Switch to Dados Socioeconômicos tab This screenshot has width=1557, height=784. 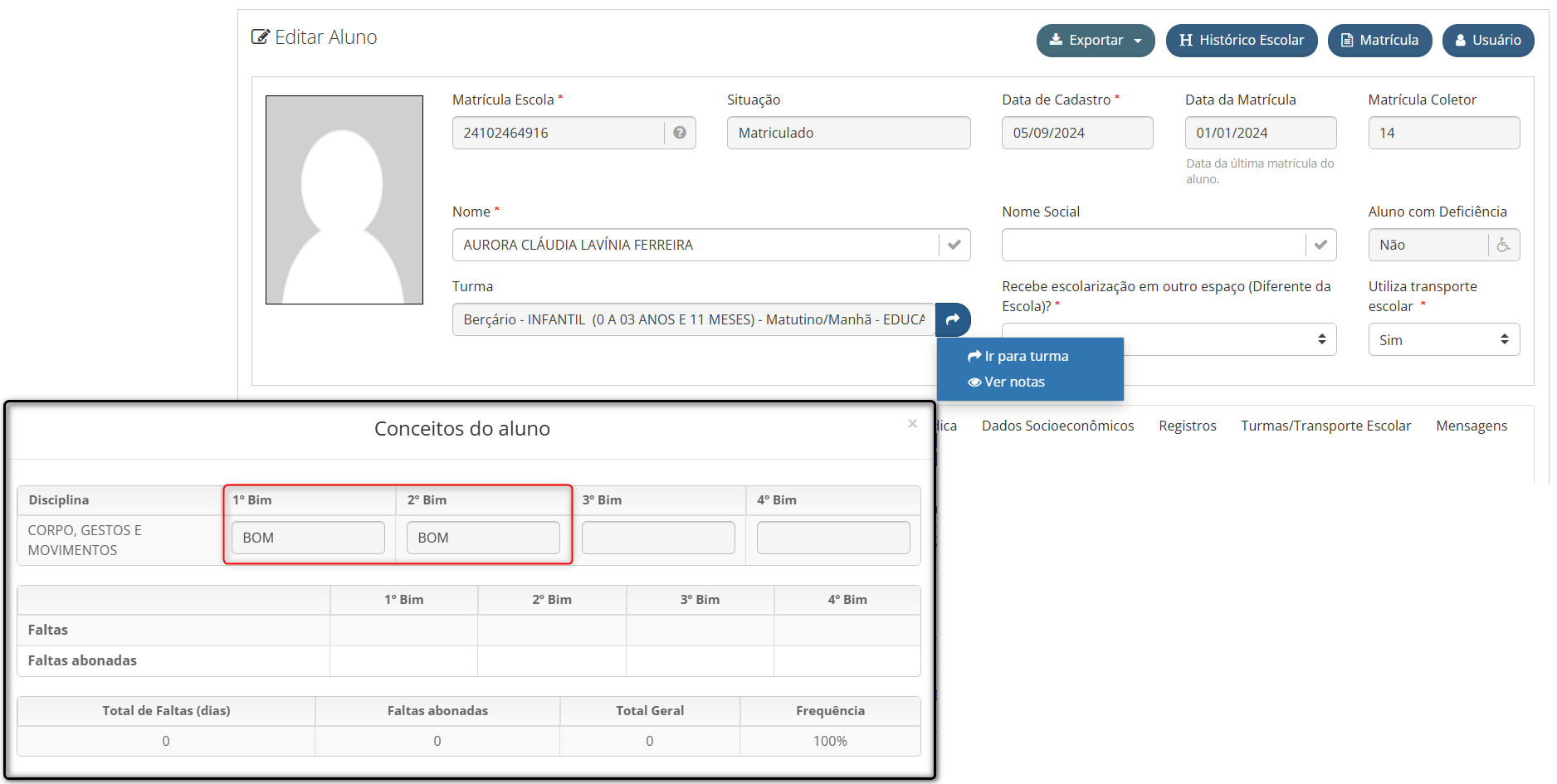coord(1057,426)
